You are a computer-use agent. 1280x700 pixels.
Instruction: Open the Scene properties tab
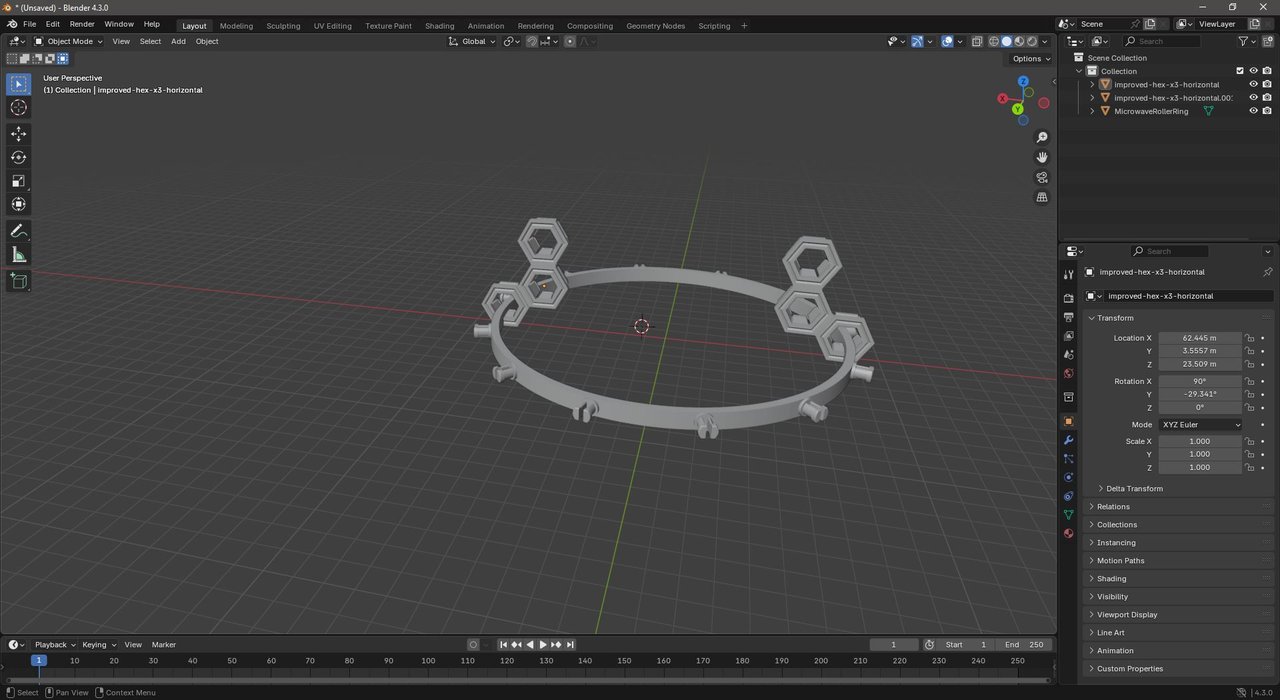pyautogui.click(x=1068, y=355)
